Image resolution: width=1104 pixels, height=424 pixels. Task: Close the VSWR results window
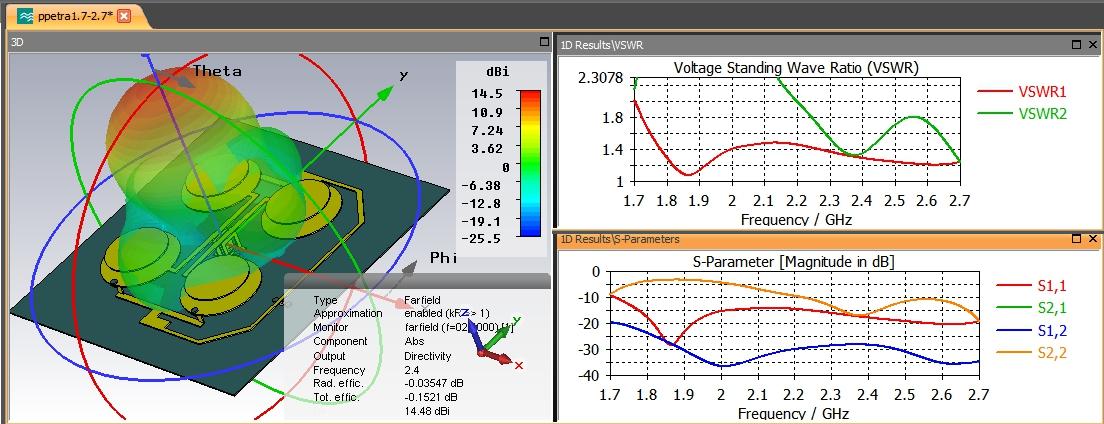pos(1093,44)
